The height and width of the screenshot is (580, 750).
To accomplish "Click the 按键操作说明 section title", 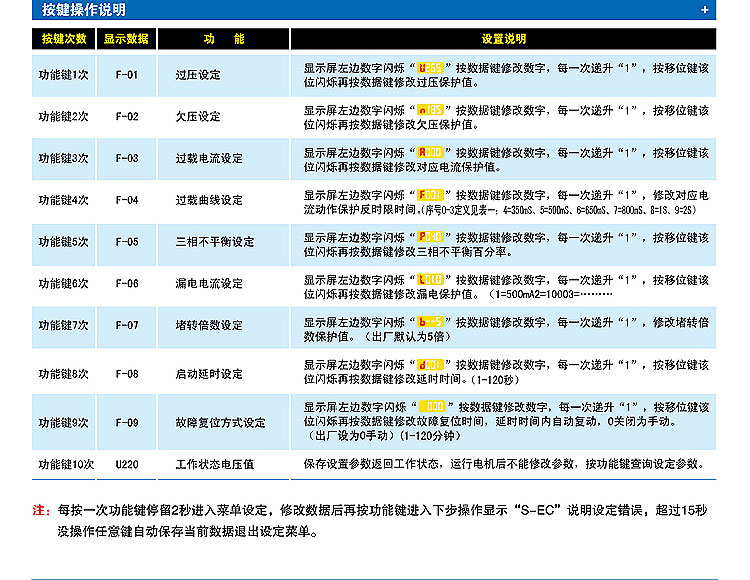I will pyautogui.click(x=84, y=10).
